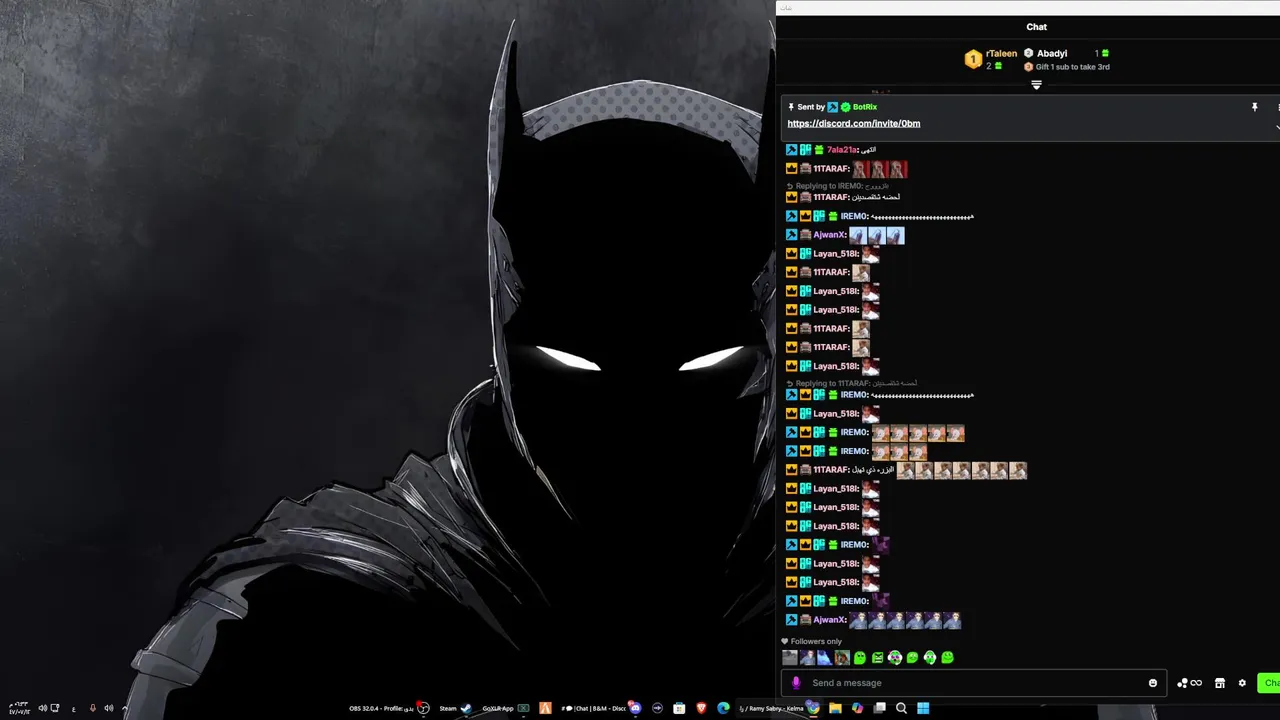Click the BotRix sender name
Viewport: 1280px width, 720px height.
[865, 107]
